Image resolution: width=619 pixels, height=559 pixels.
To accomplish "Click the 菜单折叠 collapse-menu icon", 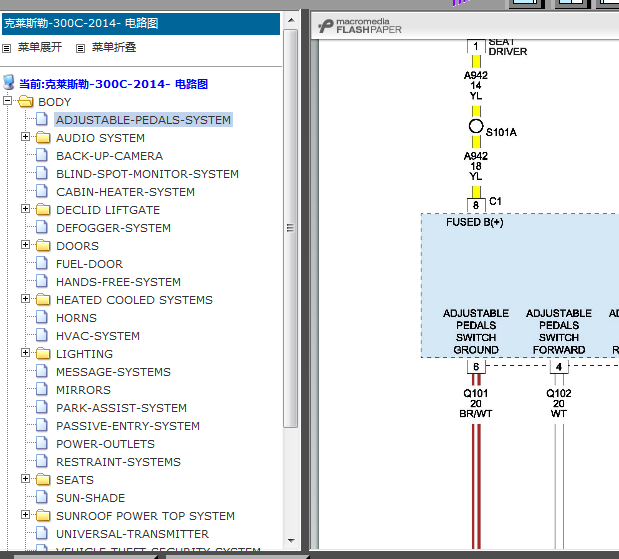I will click(81, 49).
